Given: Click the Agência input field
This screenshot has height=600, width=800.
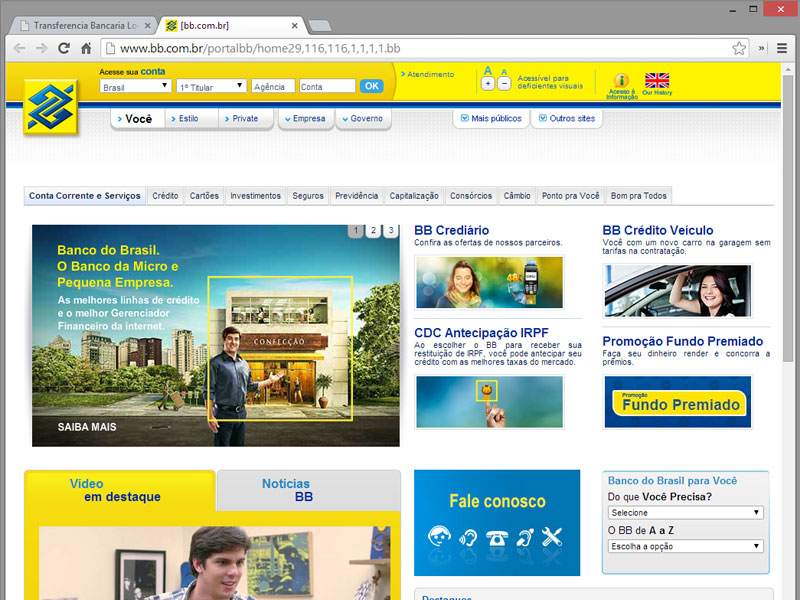Looking at the screenshot, I should click(273, 86).
